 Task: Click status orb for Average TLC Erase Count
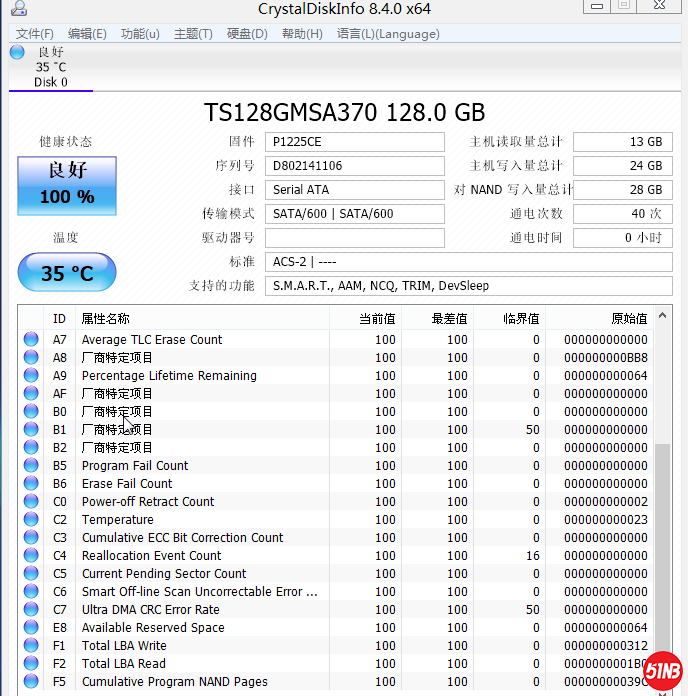coord(31,340)
